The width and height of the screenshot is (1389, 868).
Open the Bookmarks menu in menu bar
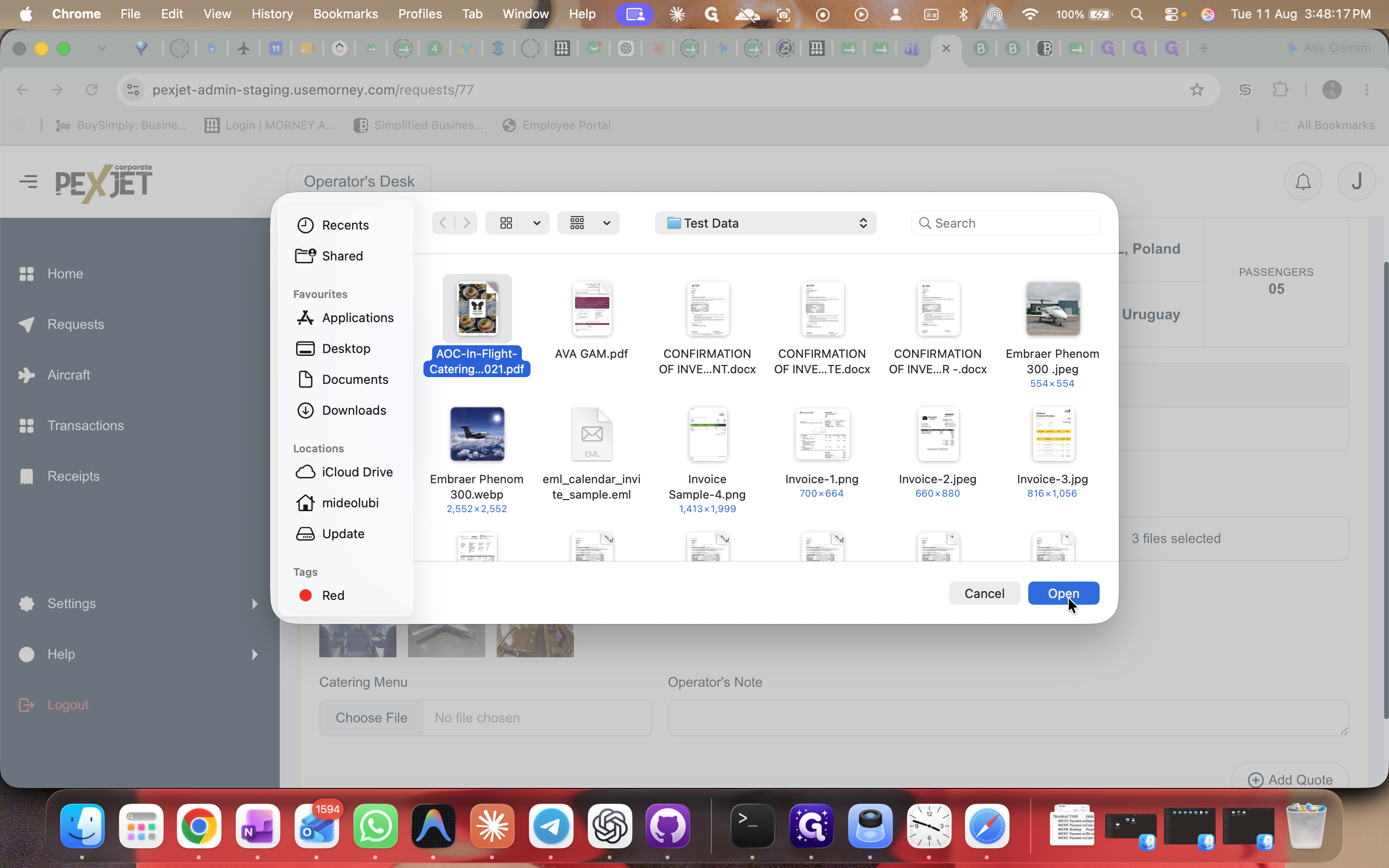pos(345,14)
